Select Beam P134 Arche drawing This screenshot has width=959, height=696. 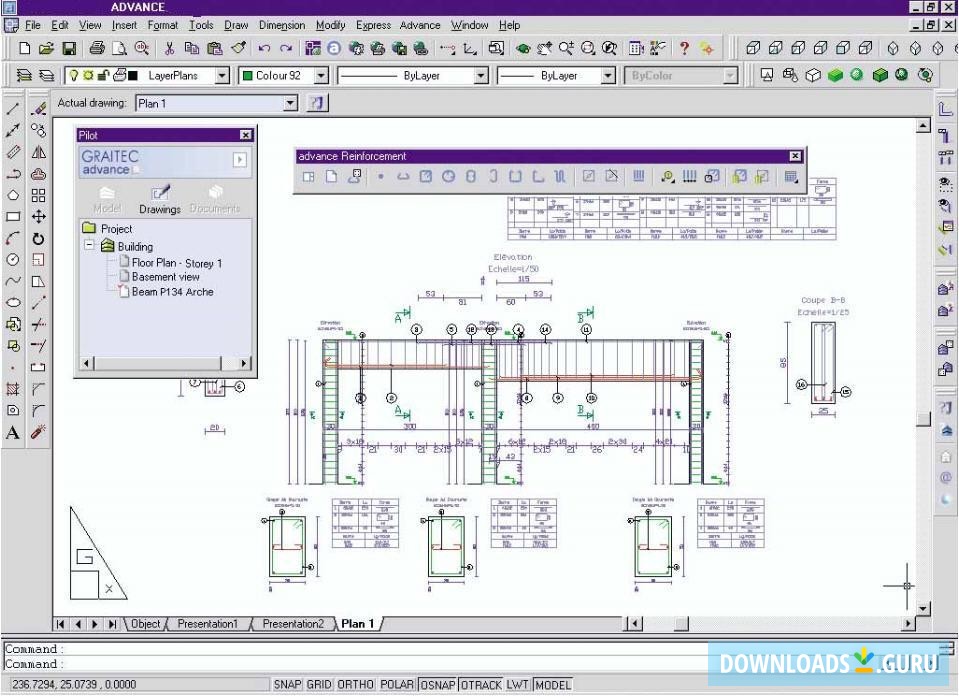(172, 292)
